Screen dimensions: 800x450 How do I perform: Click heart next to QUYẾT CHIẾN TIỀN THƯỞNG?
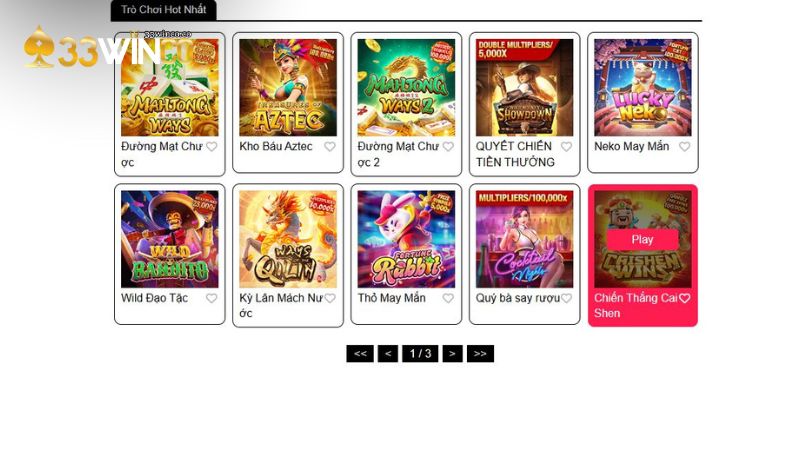(566, 146)
